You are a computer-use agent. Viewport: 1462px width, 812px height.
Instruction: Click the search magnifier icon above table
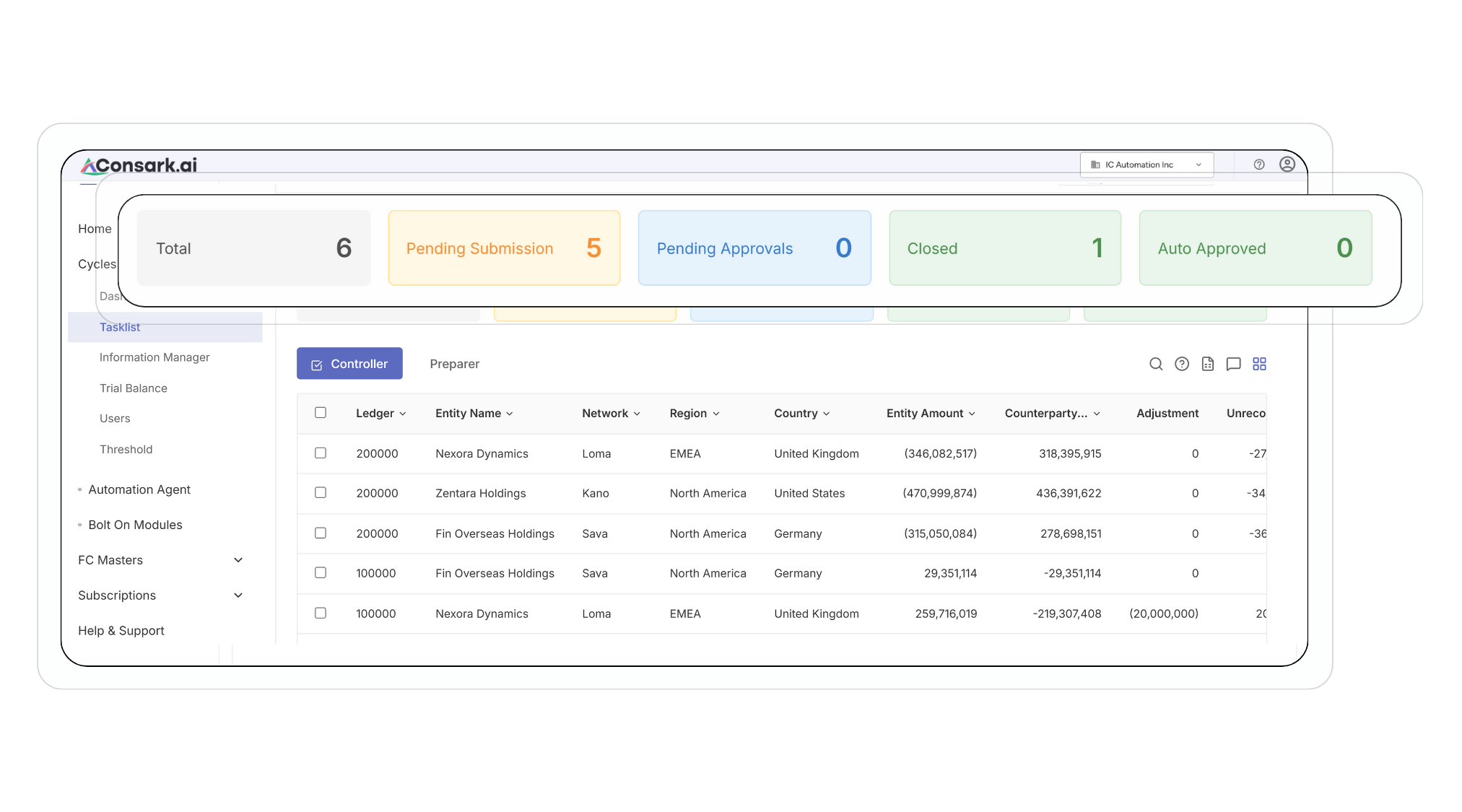click(x=1156, y=364)
